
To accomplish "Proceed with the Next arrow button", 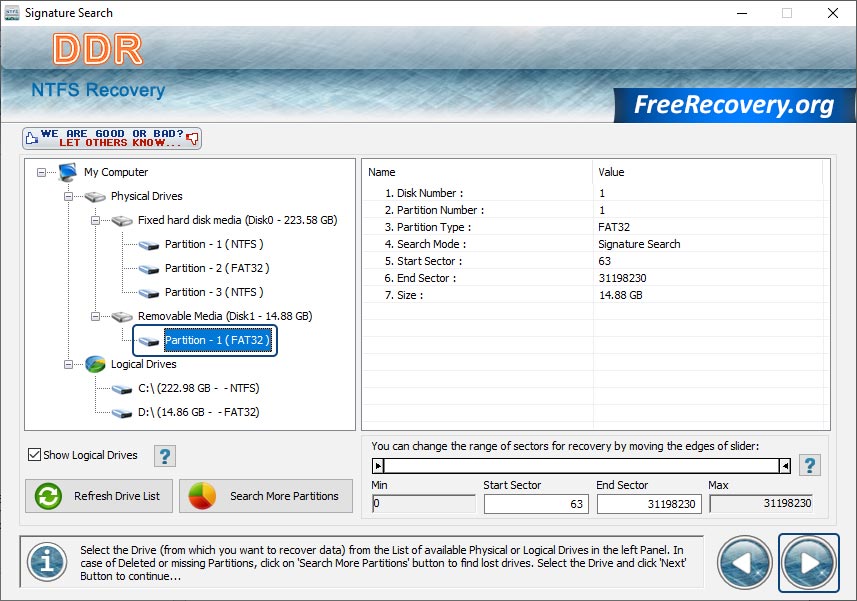I will coord(808,563).
